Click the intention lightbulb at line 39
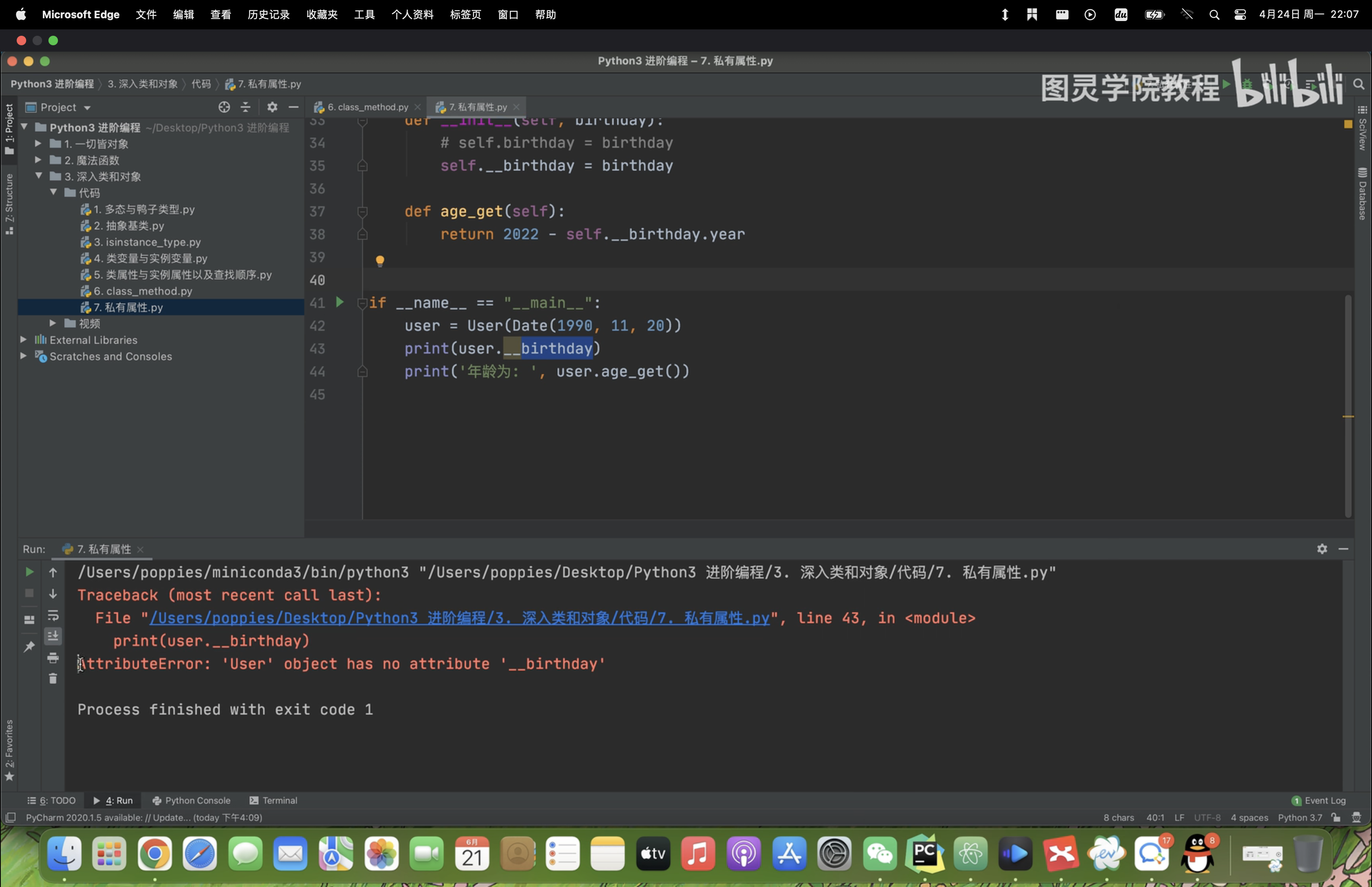Screen dimensions: 1372x887 tap(380, 261)
